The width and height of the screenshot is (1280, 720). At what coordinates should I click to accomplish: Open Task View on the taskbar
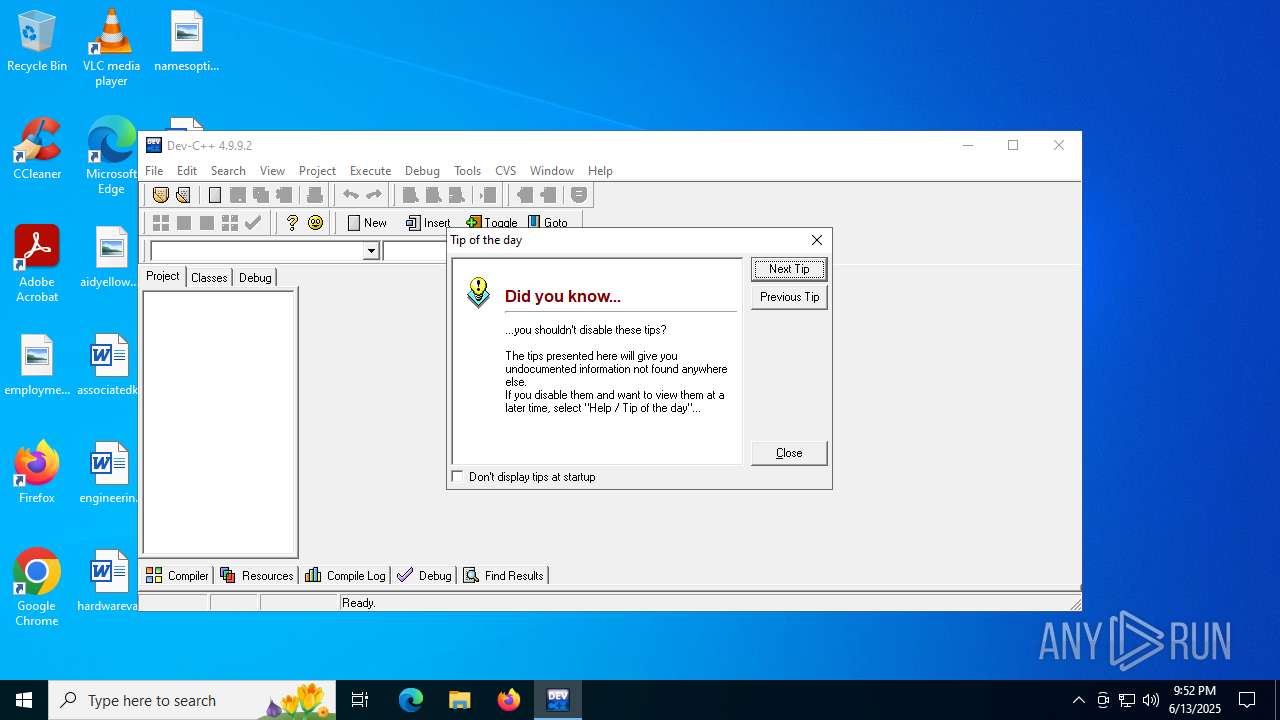[x=360, y=700]
